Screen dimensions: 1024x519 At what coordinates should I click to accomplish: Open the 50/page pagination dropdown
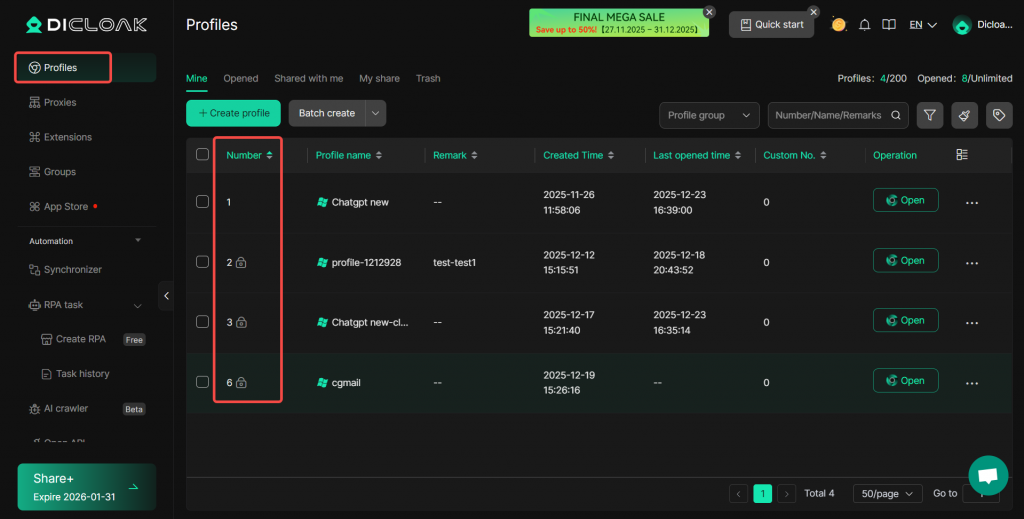(x=887, y=493)
